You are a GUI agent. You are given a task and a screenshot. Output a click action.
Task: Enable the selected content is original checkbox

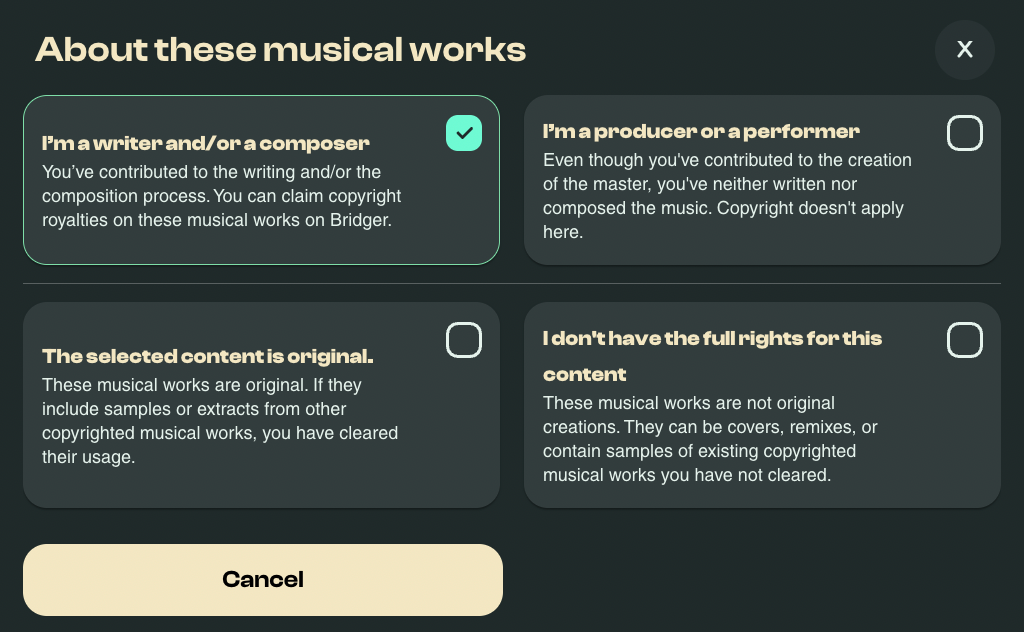pyautogui.click(x=464, y=340)
